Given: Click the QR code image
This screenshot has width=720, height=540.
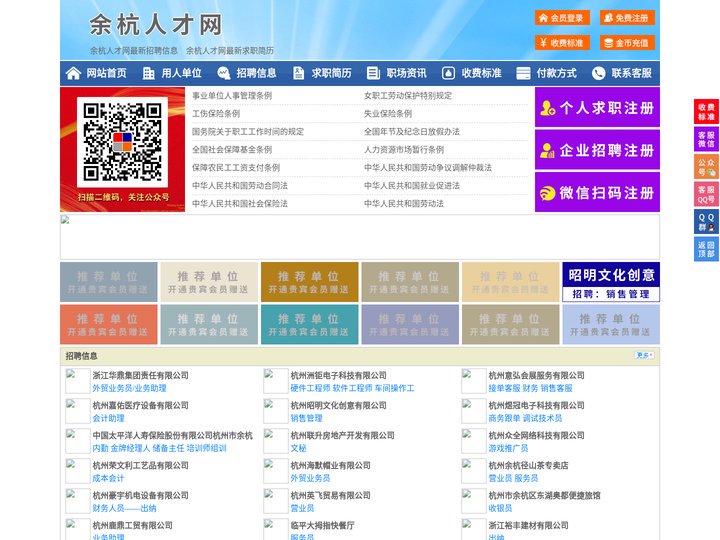Looking at the screenshot, I should (x=122, y=142).
